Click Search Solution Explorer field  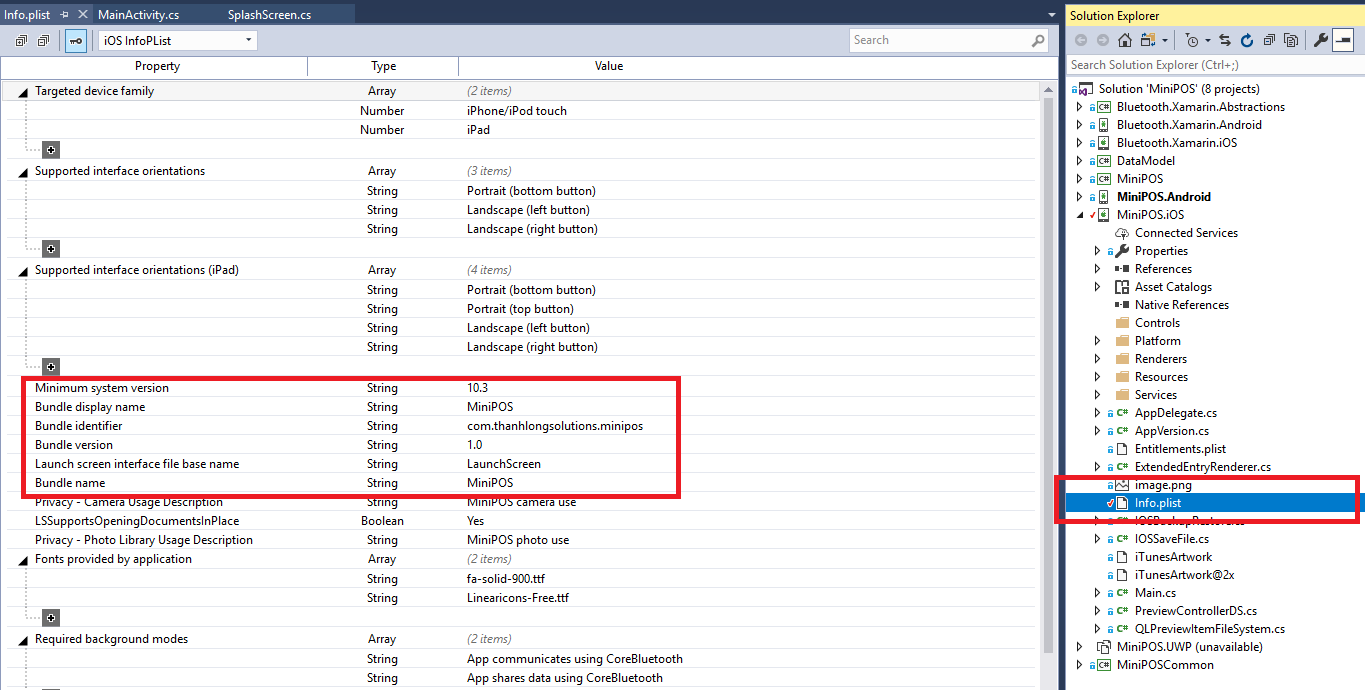(x=1215, y=65)
